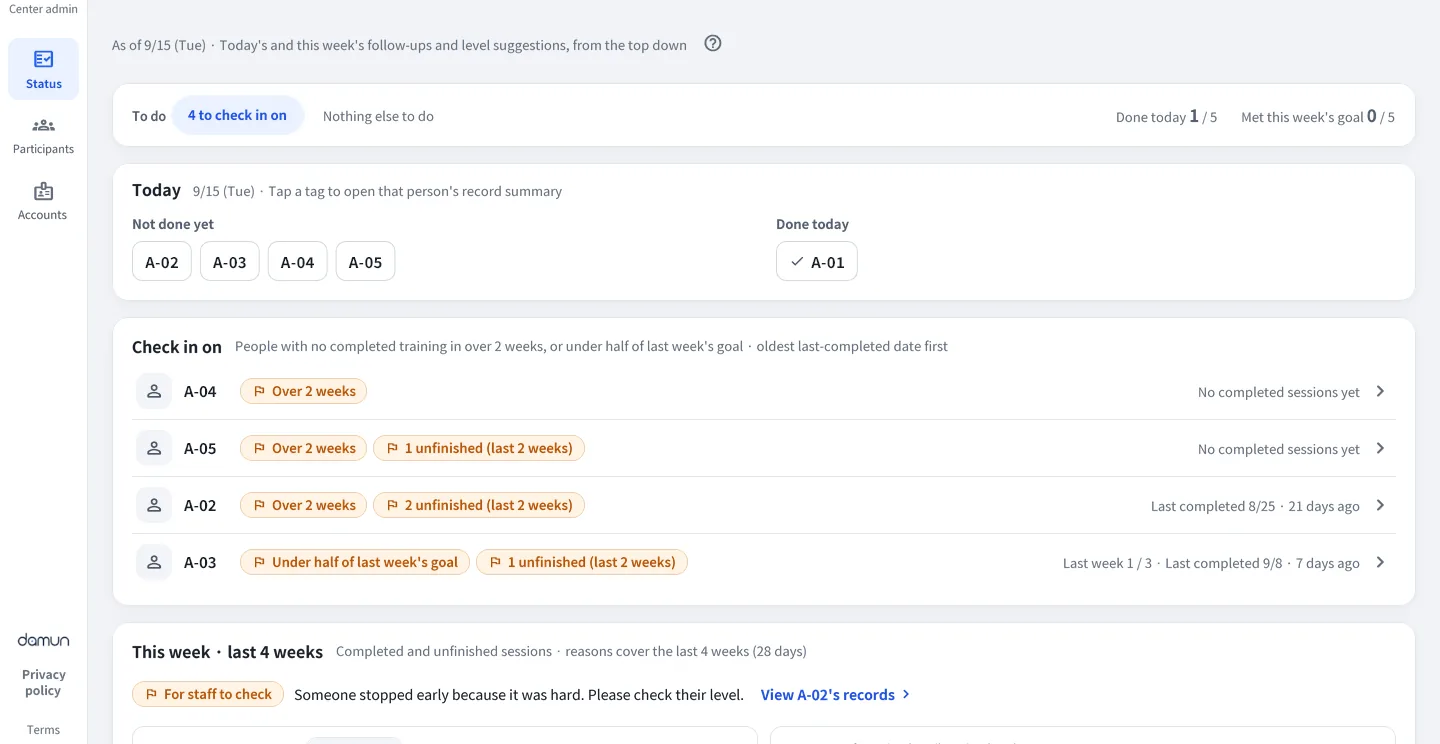
Task: Open the Privacy policy link
Action: click(43, 682)
